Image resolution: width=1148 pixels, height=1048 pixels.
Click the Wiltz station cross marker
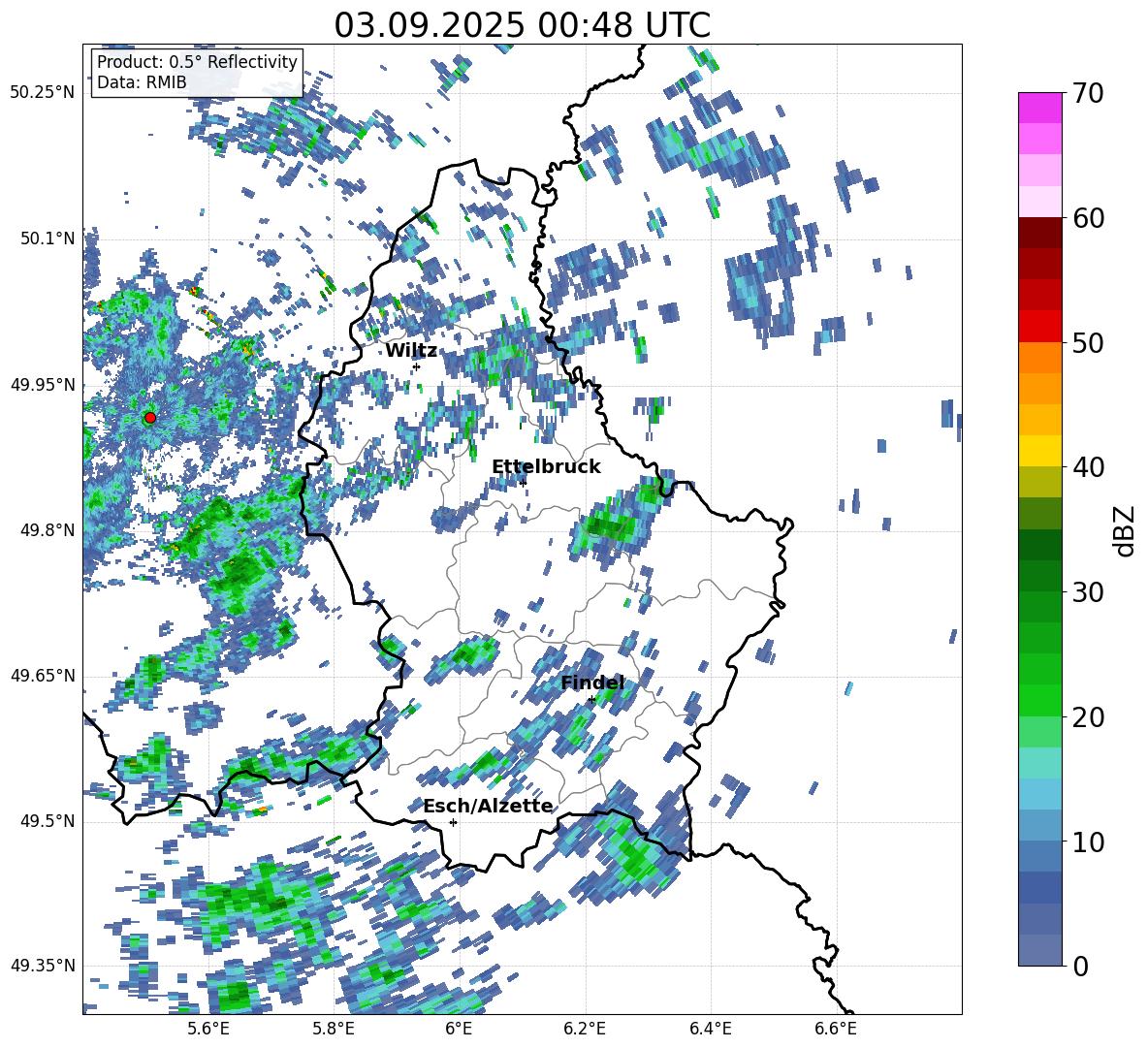417,366
